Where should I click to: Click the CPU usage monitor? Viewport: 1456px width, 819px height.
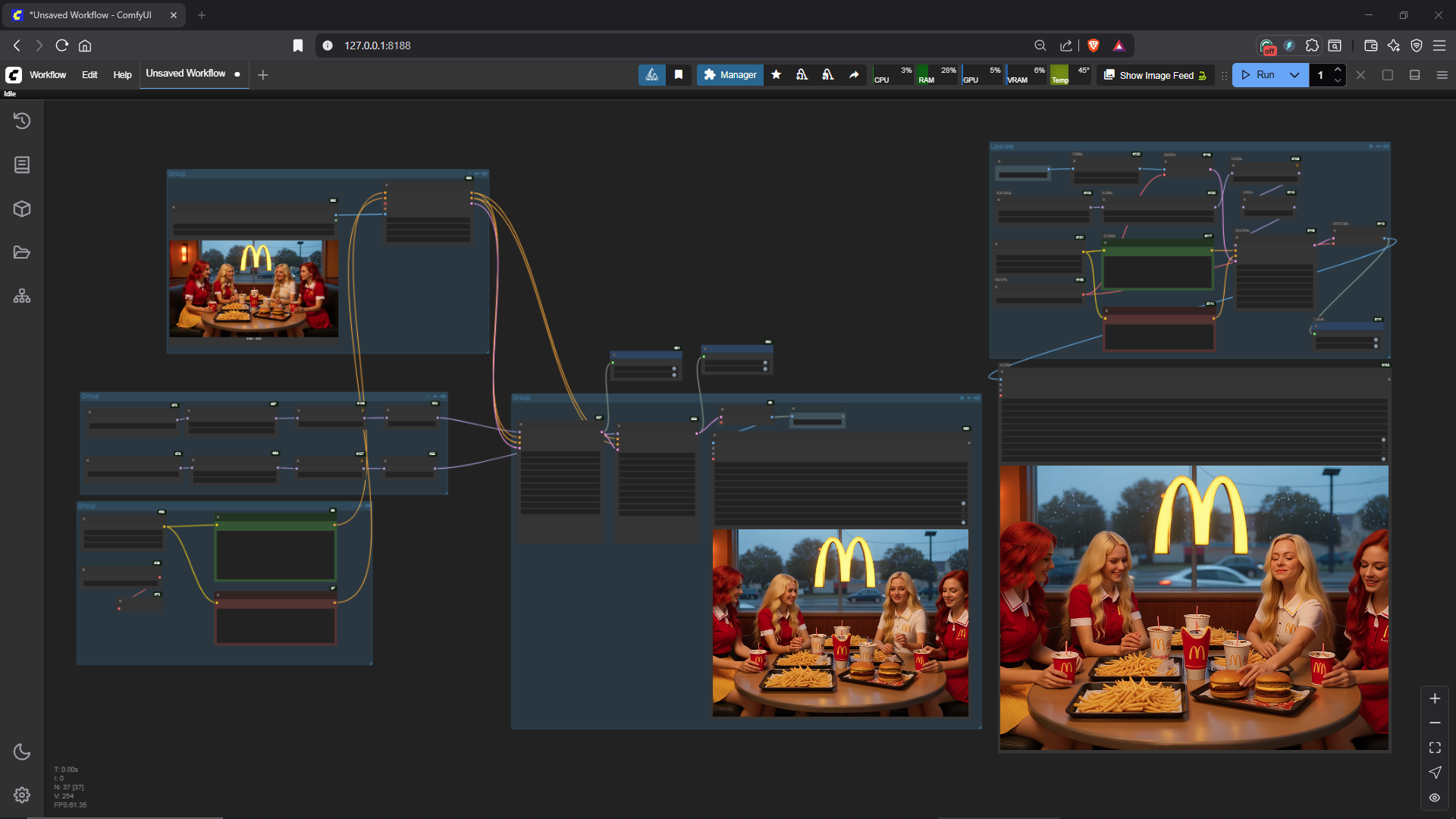click(x=894, y=74)
